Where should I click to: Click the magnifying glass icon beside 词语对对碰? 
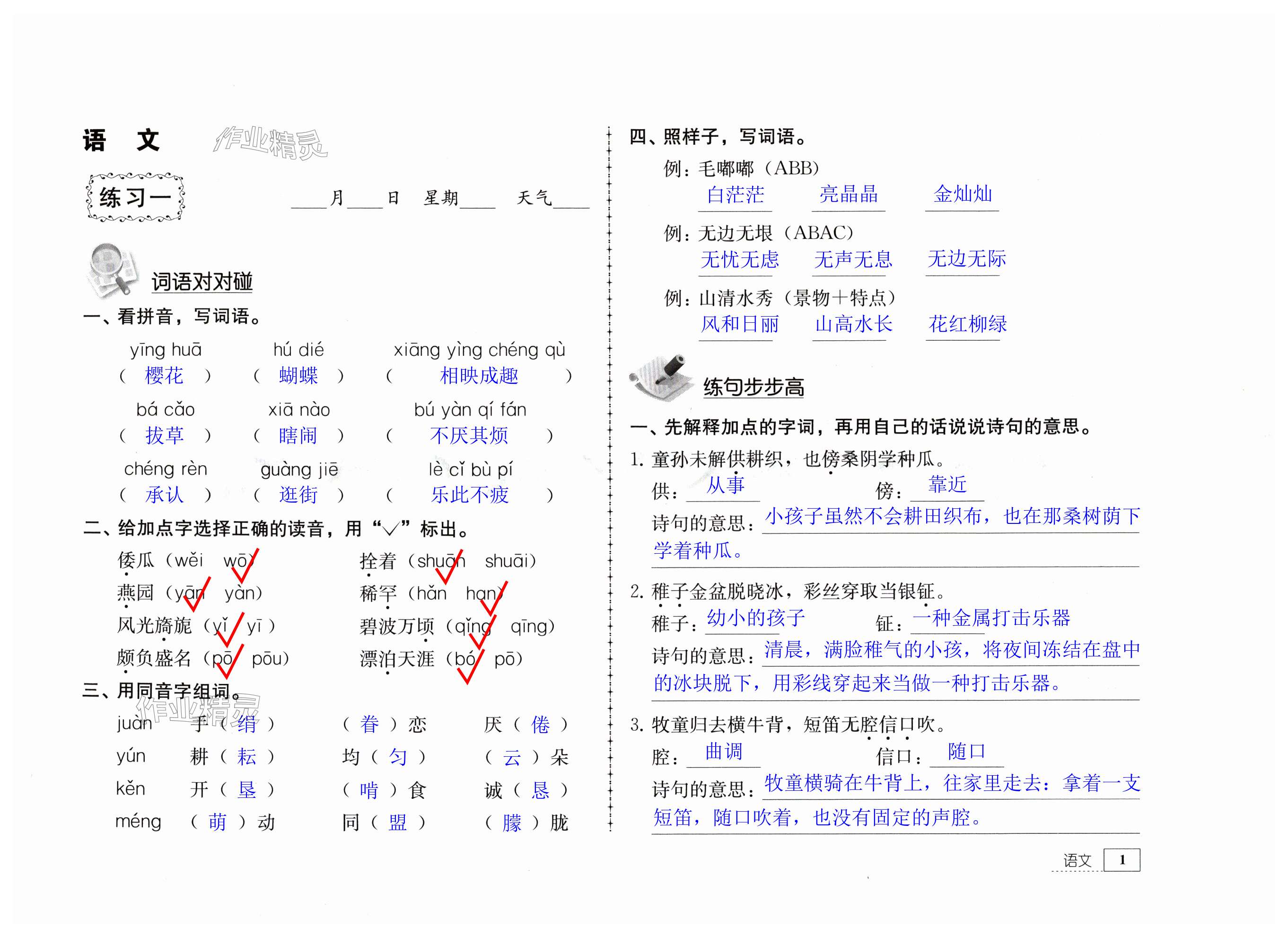click(x=113, y=270)
